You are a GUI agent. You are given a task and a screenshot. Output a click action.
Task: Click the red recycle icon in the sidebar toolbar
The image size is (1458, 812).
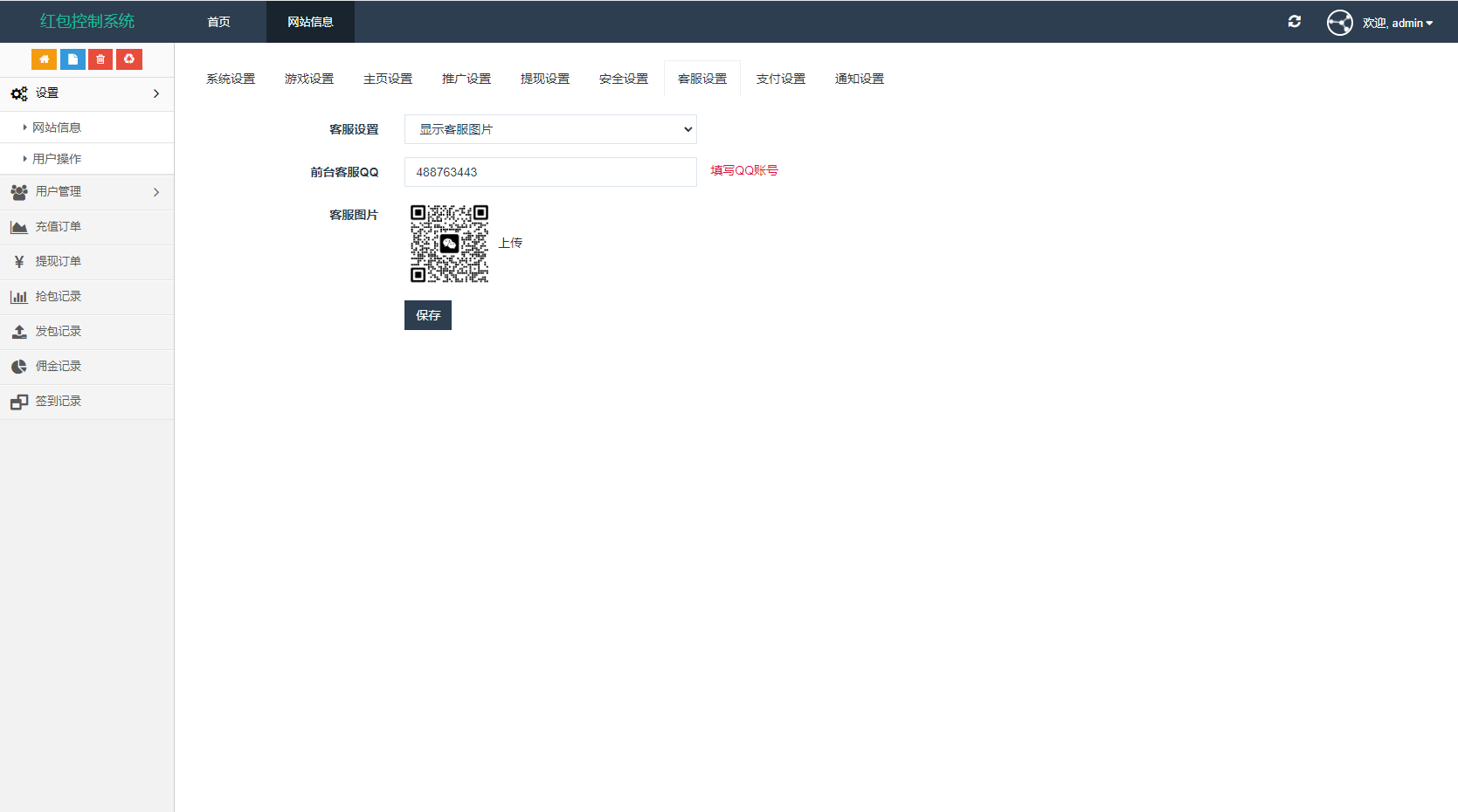pos(128,58)
